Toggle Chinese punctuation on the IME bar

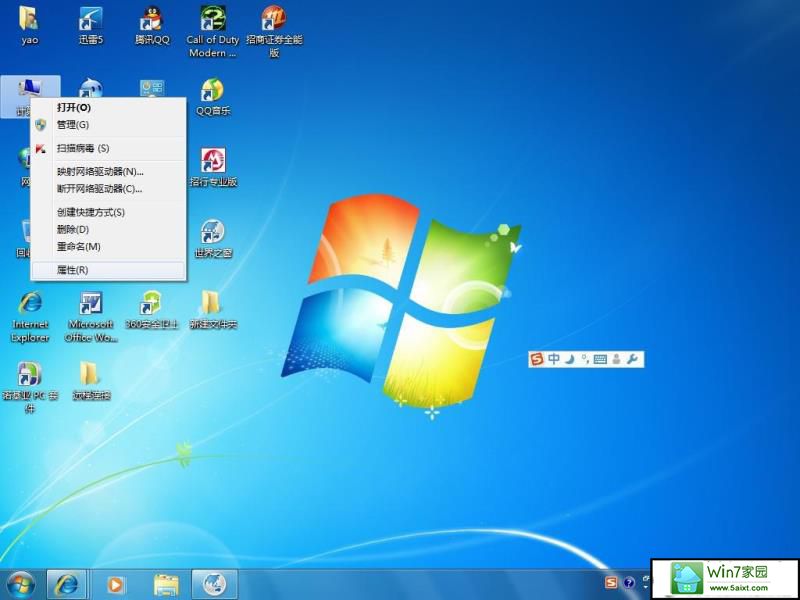coord(585,359)
